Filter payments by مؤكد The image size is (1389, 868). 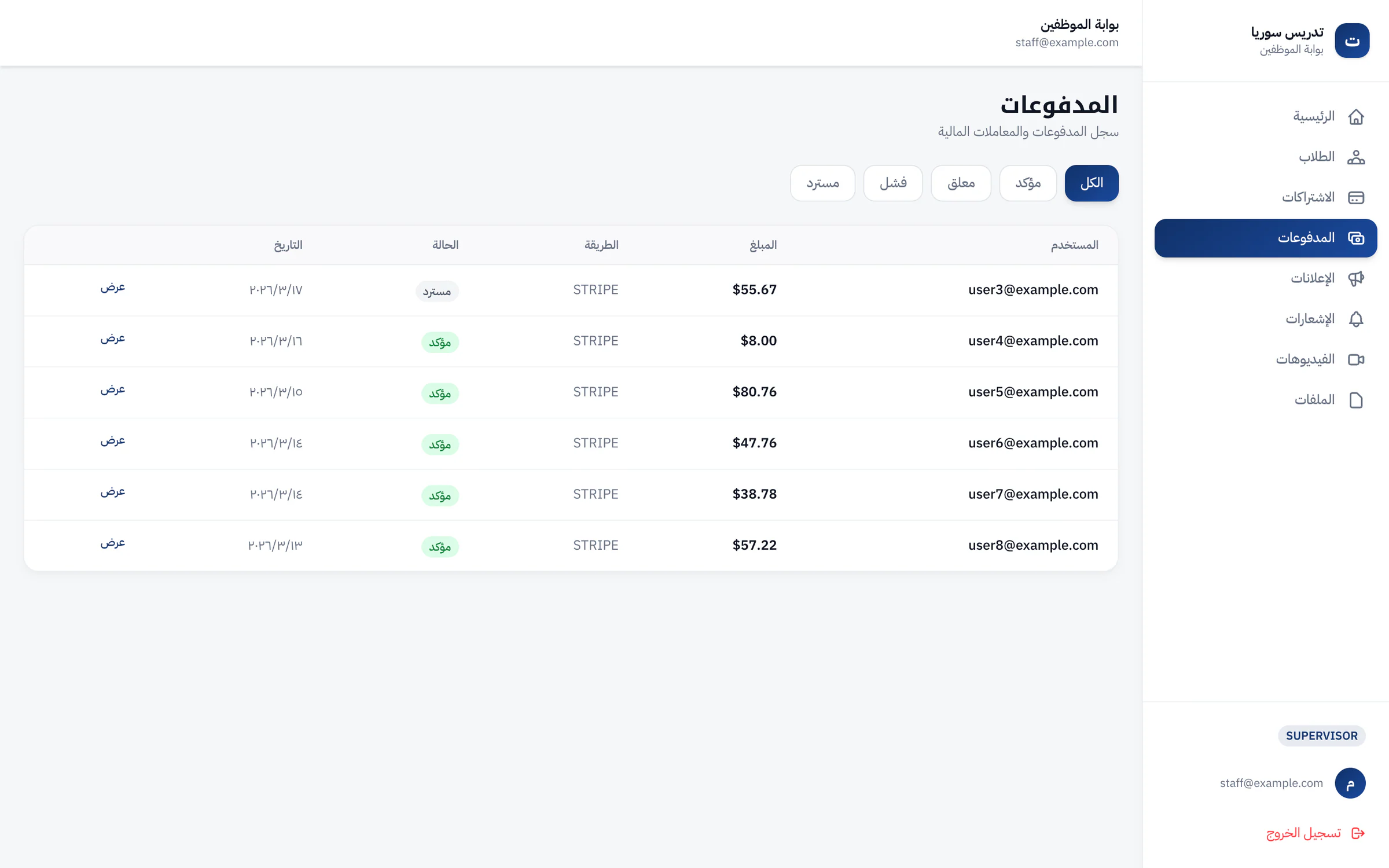click(1028, 183)
